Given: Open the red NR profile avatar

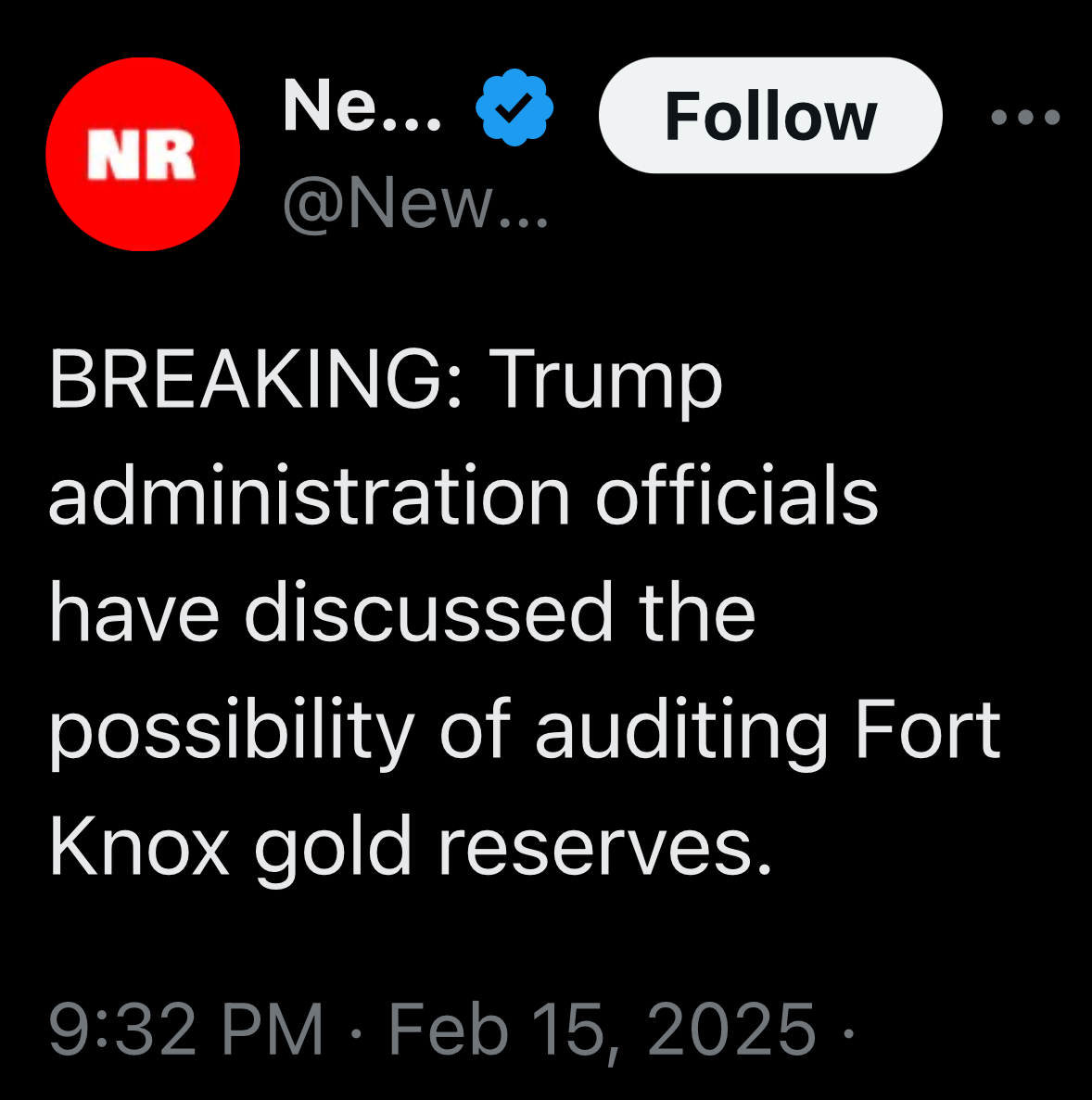Looking at the screenshot, I should [x=143, y=154].
